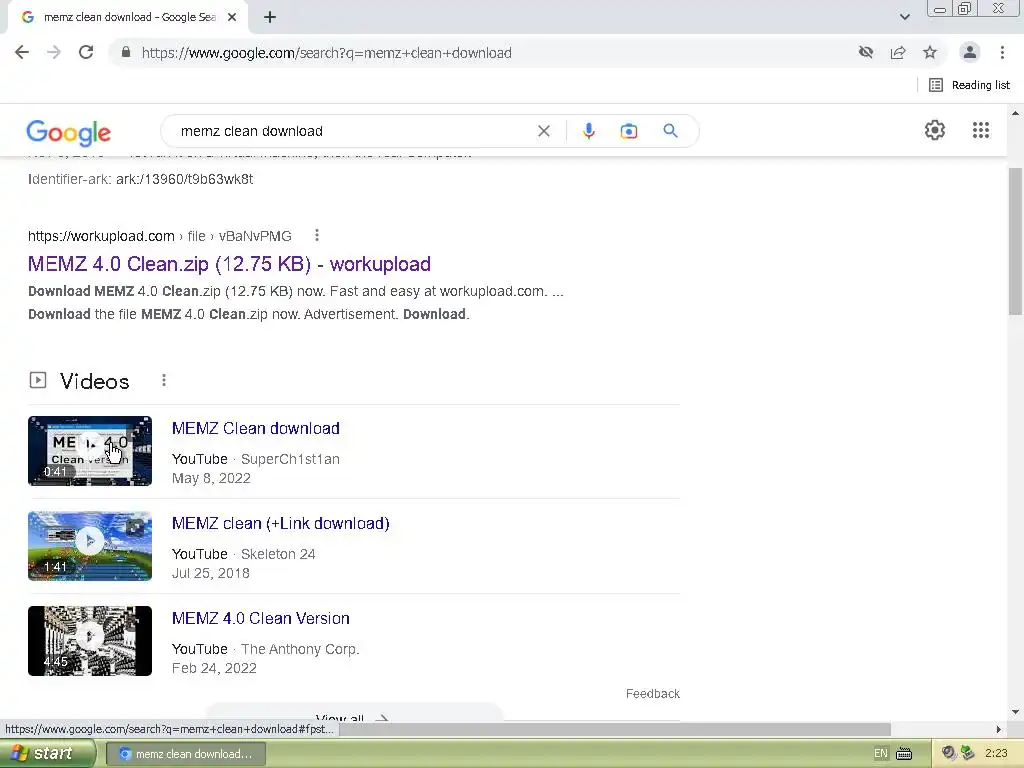This screenshot has height=768, width=1024.
Task: Open Chrome three-dot menu
Action: click(1002, 52)
